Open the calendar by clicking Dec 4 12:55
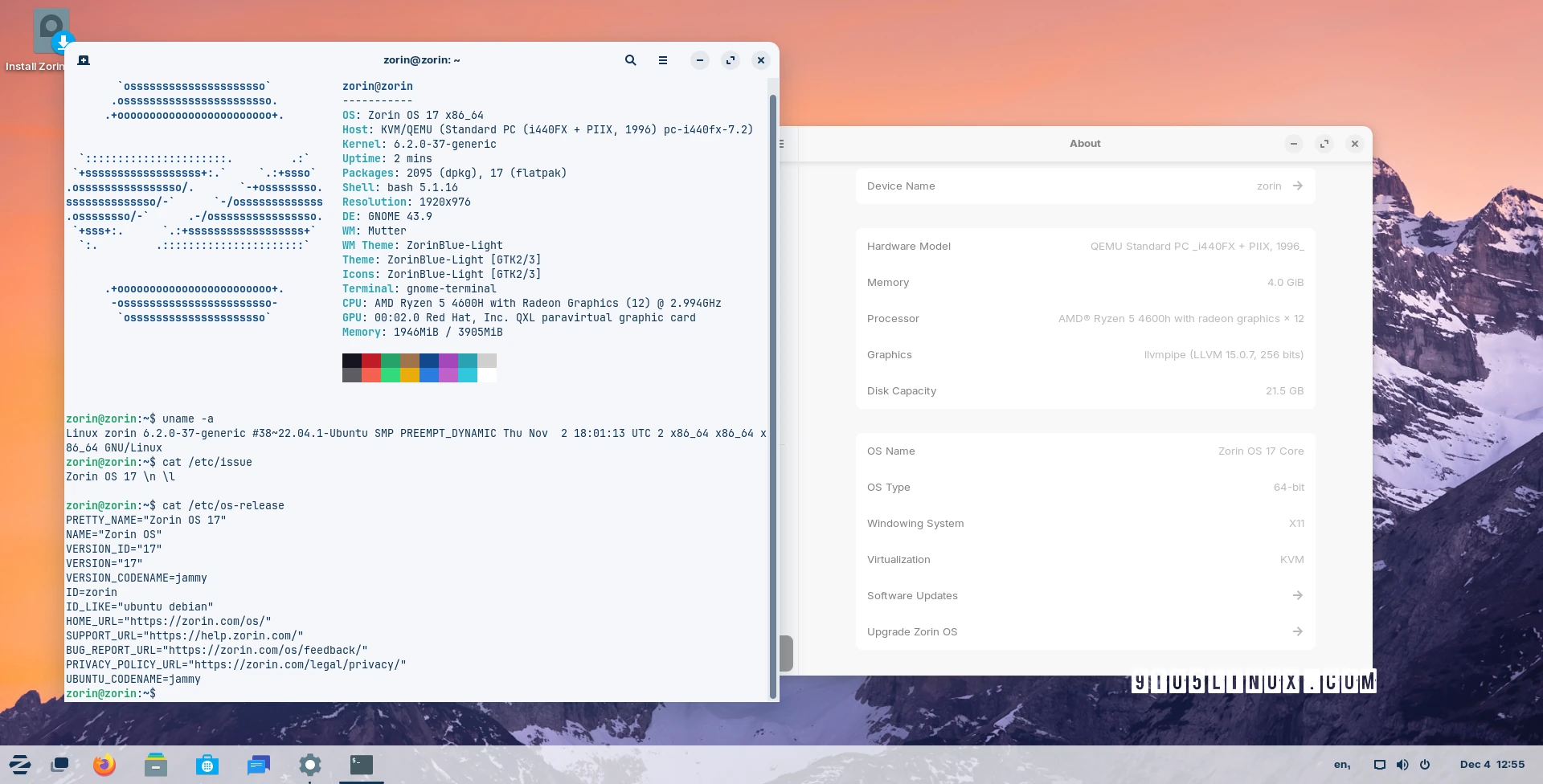 (1492, 764)
